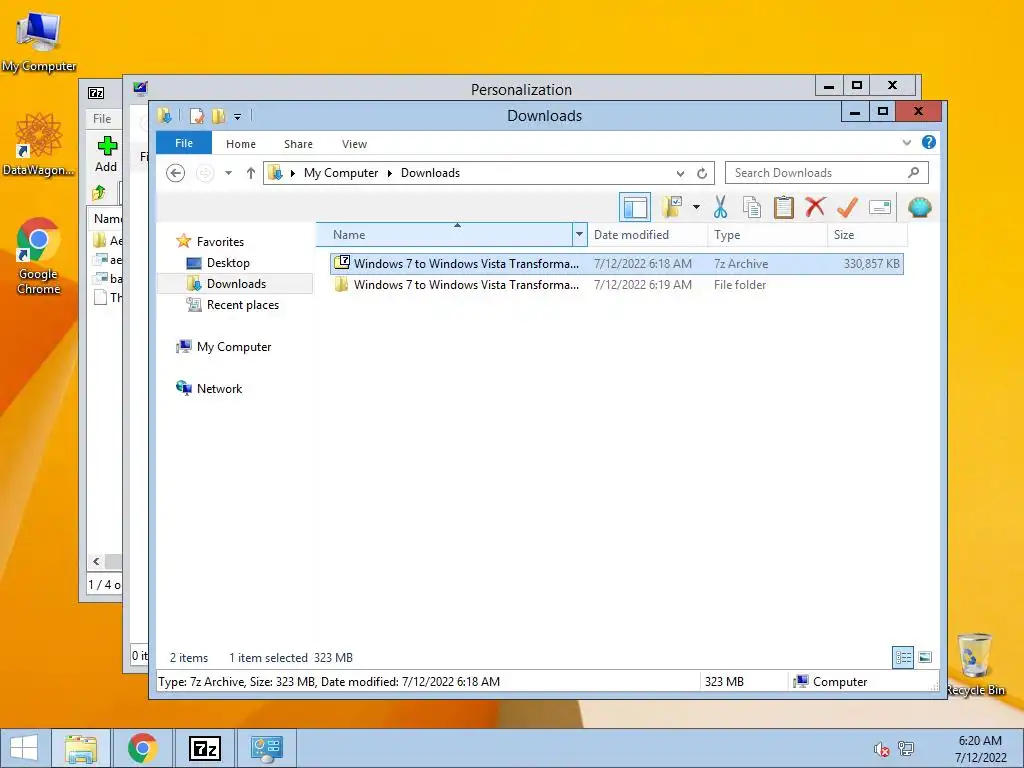Click the Cut scissors icon

[720, 208]
